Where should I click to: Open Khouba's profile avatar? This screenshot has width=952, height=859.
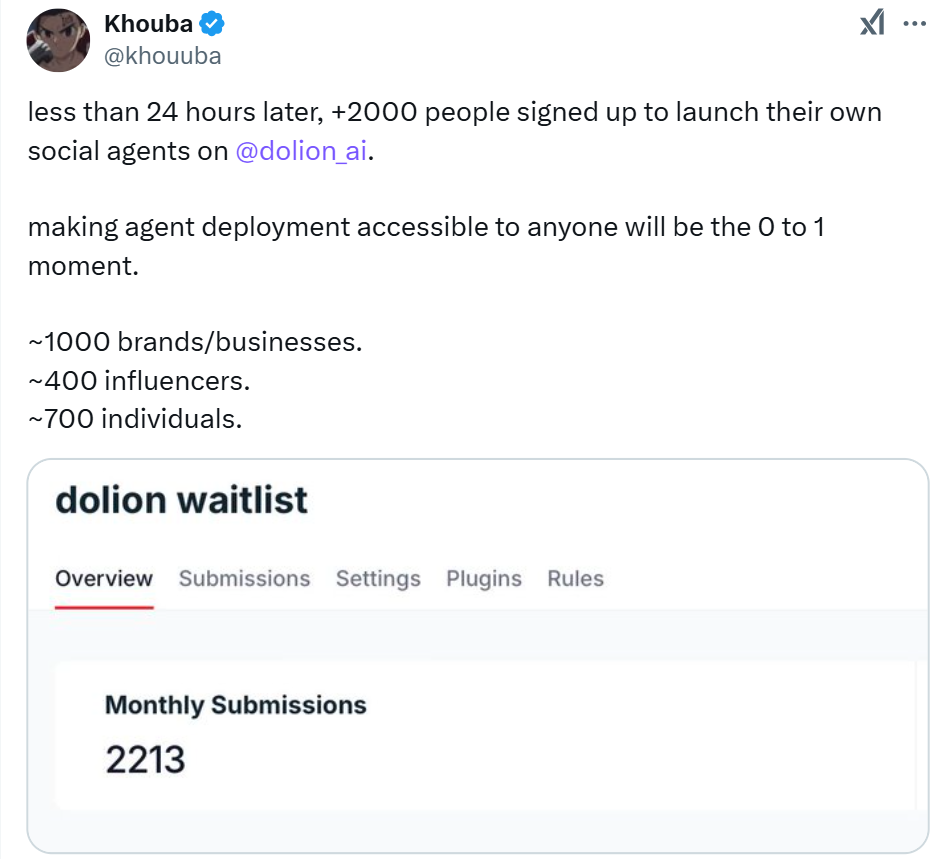point(58,40)
